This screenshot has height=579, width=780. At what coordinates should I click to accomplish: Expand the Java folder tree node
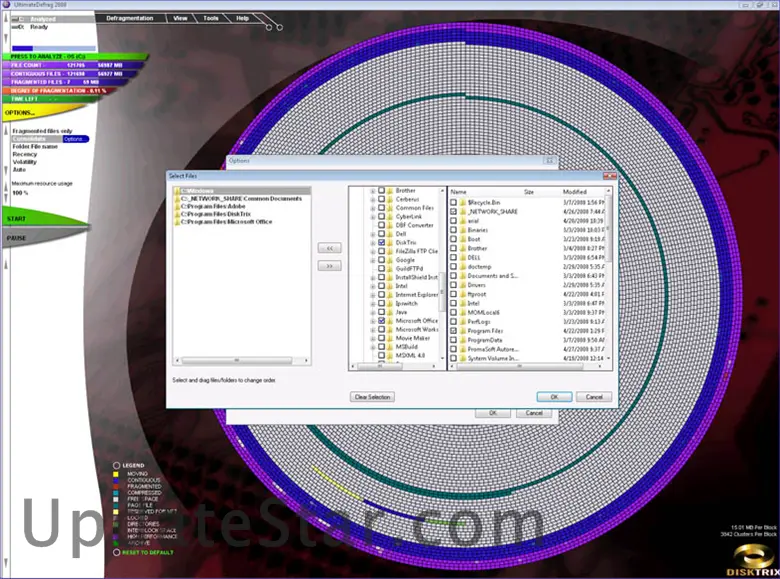(x=372, y=312)
